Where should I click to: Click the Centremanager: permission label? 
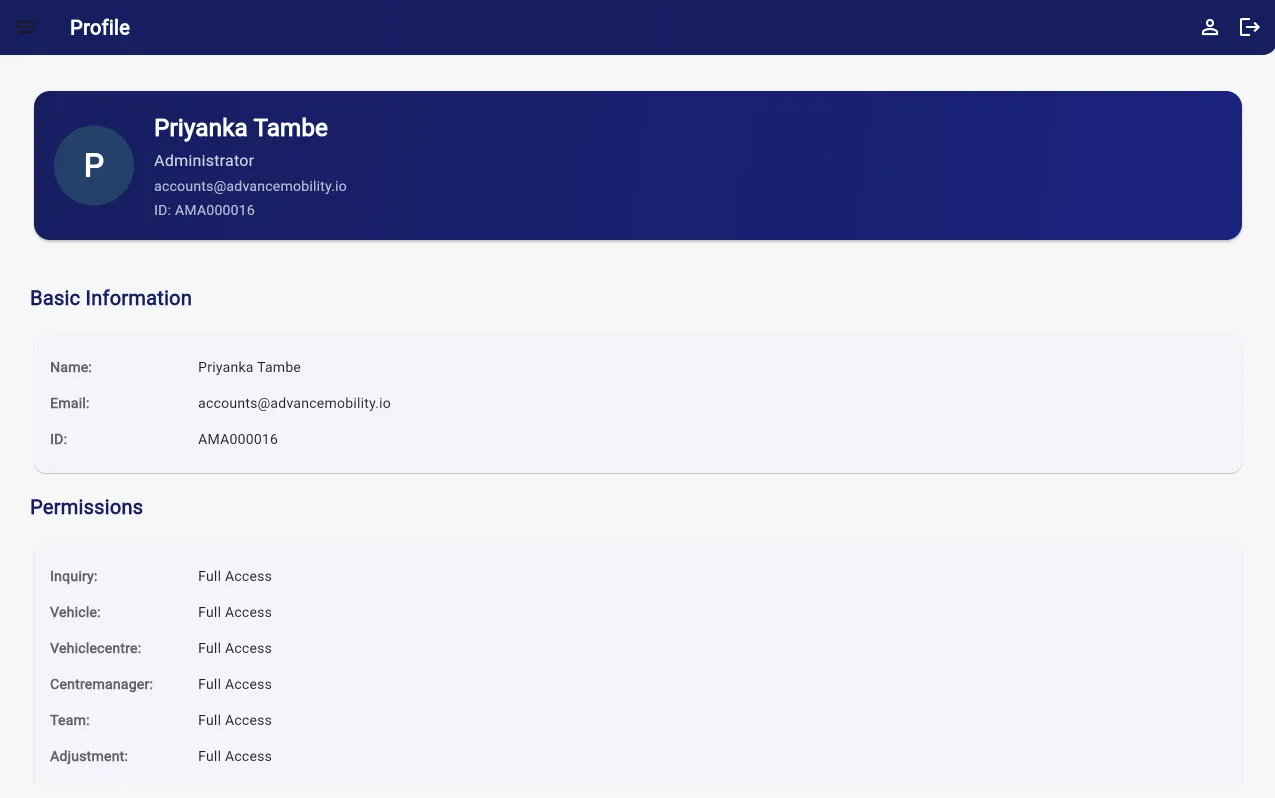[x=101, y=684]
